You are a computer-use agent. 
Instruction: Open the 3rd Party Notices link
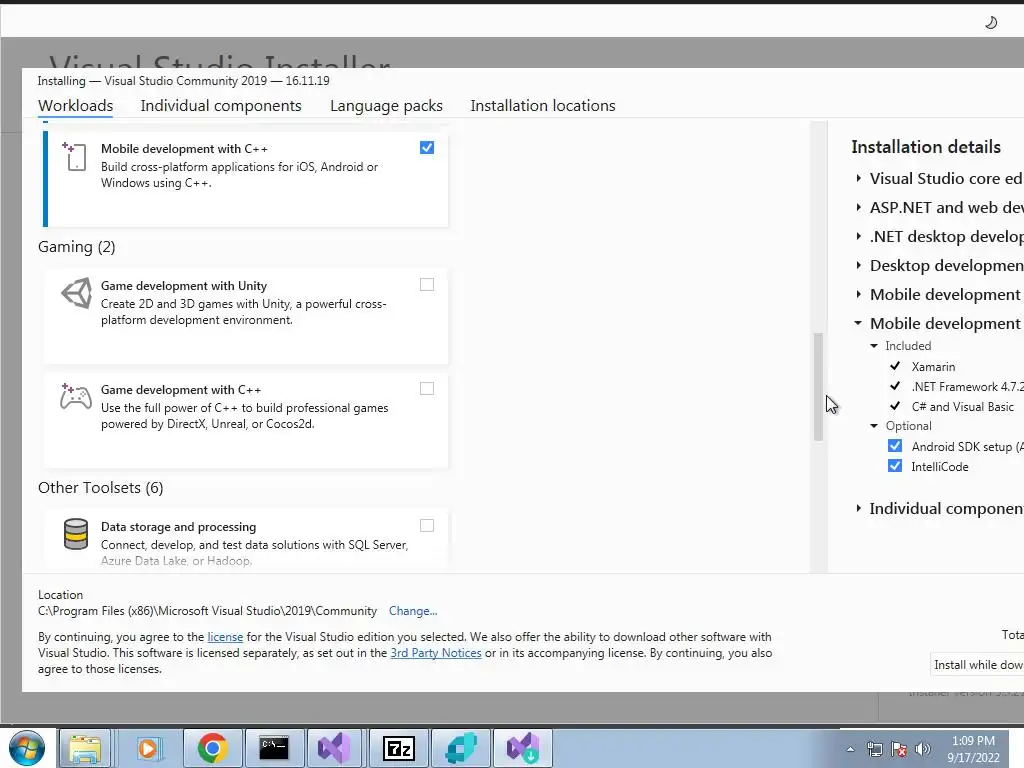tap(436, 653)
